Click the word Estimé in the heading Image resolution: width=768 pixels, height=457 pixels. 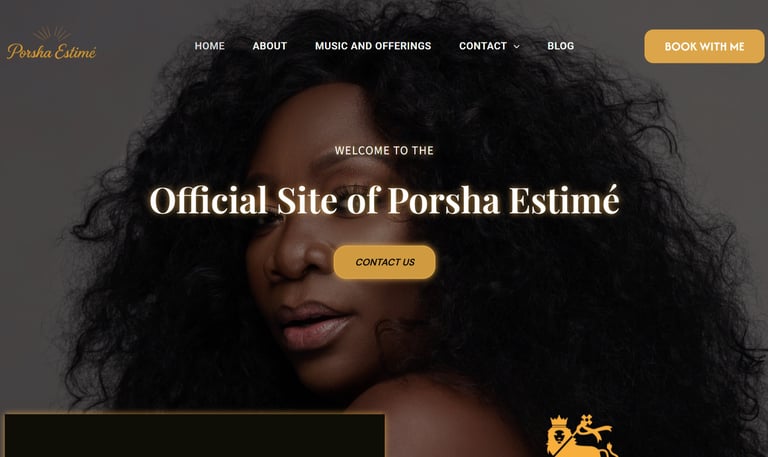click(564, 200)
